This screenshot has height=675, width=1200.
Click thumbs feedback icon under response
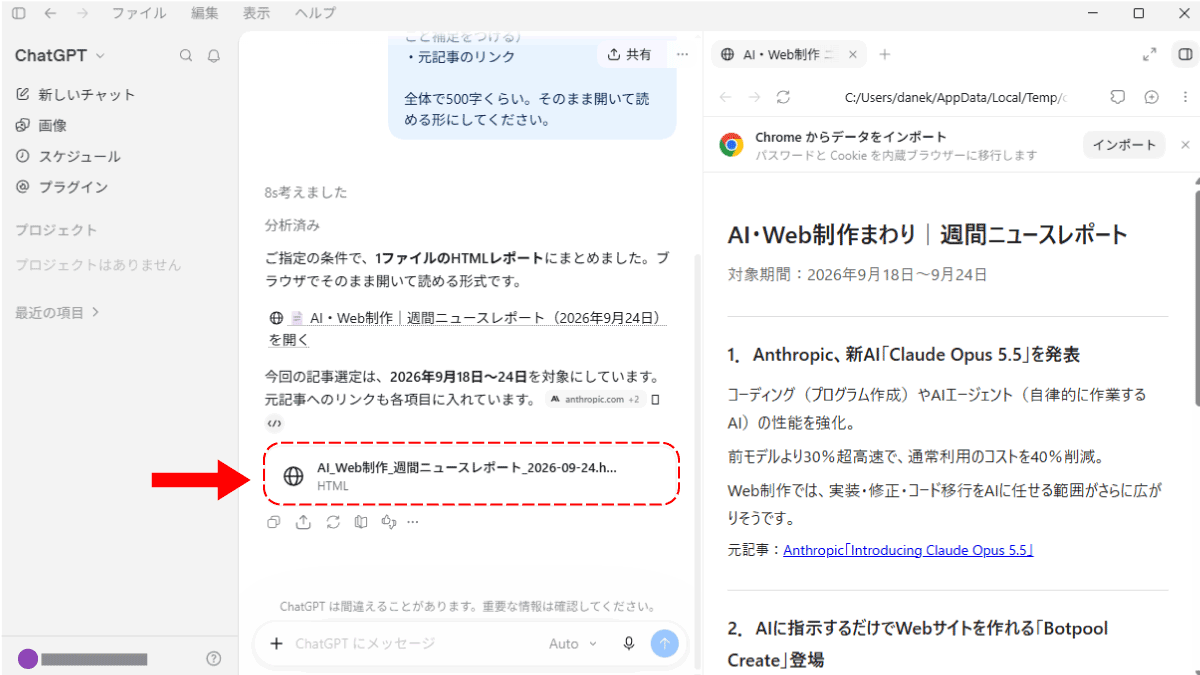coord(389,522)
